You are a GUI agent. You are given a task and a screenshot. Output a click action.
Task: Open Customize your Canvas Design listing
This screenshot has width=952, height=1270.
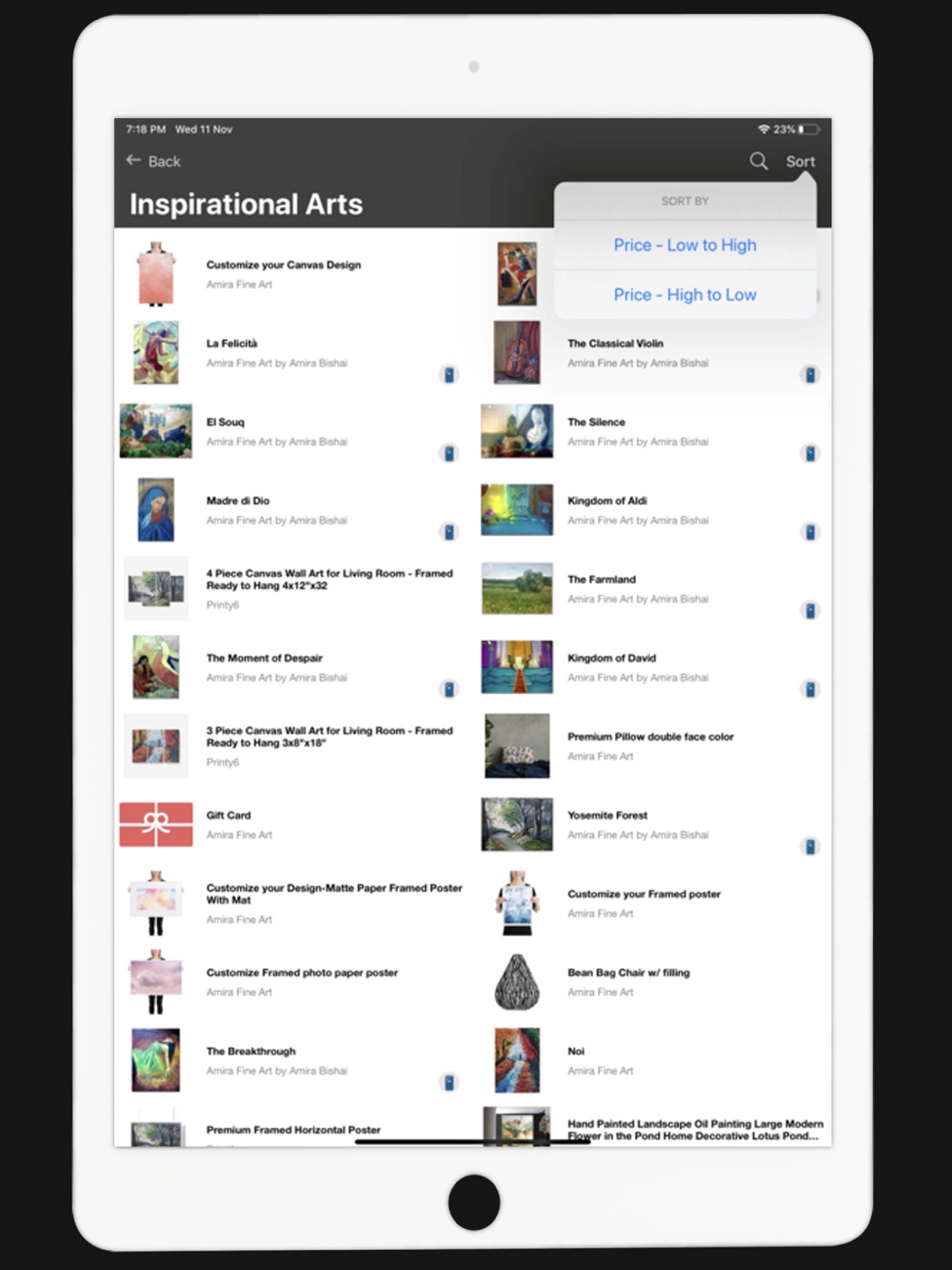[x=284, y=265]
